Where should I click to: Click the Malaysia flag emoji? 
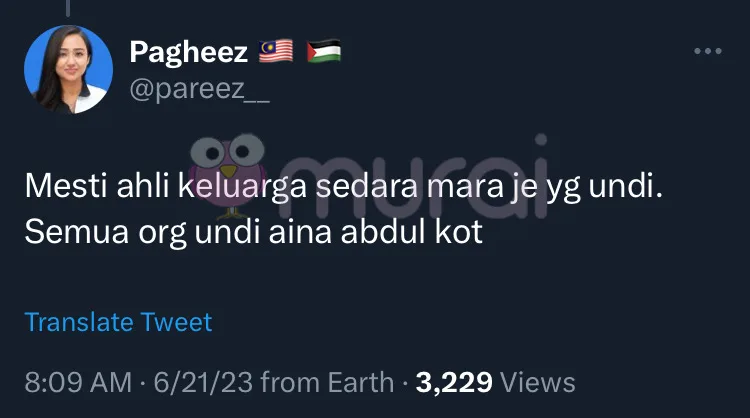pos(276,51)
